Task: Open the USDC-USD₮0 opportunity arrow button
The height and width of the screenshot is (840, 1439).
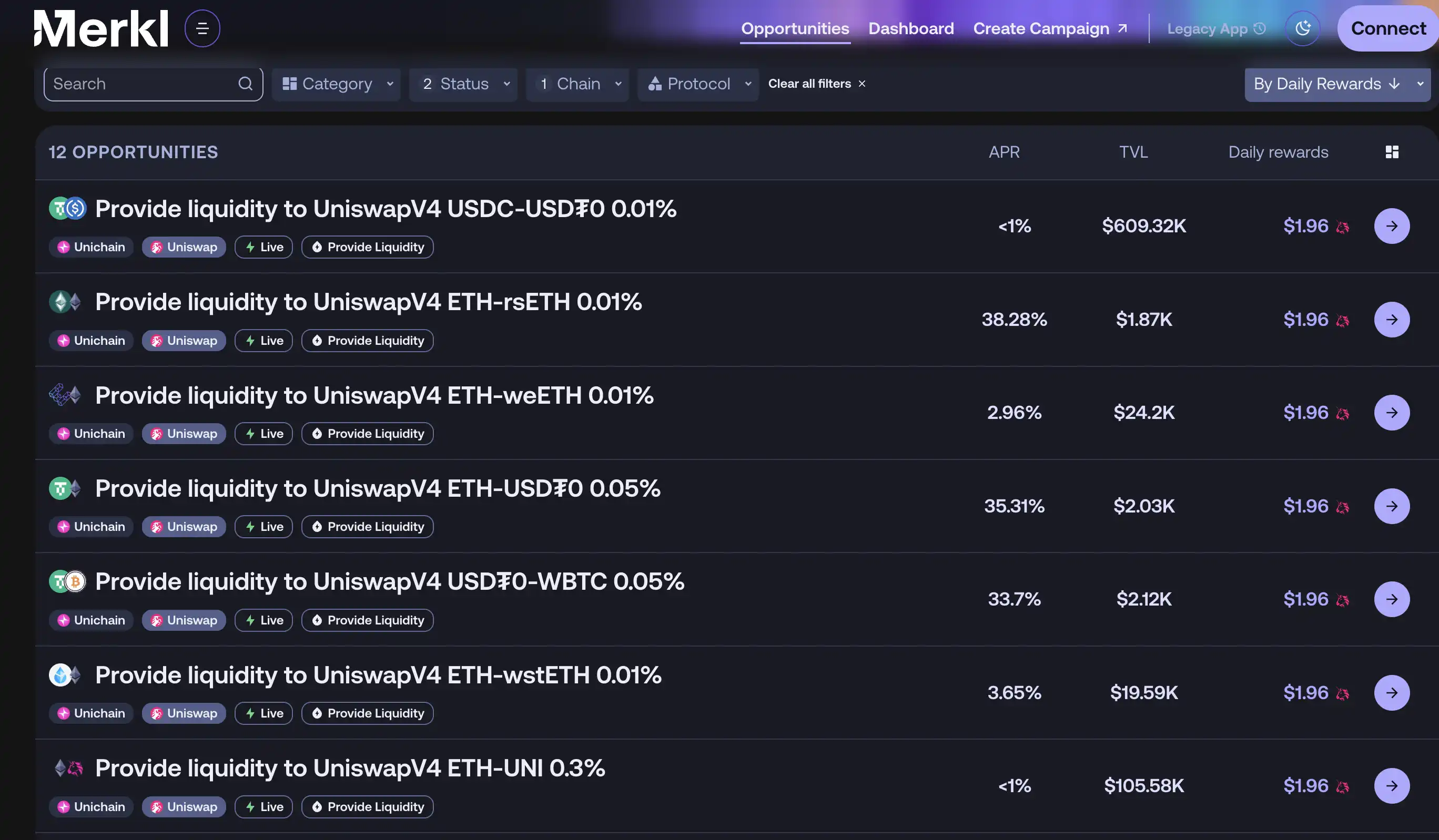Action: click(1391, 226)
